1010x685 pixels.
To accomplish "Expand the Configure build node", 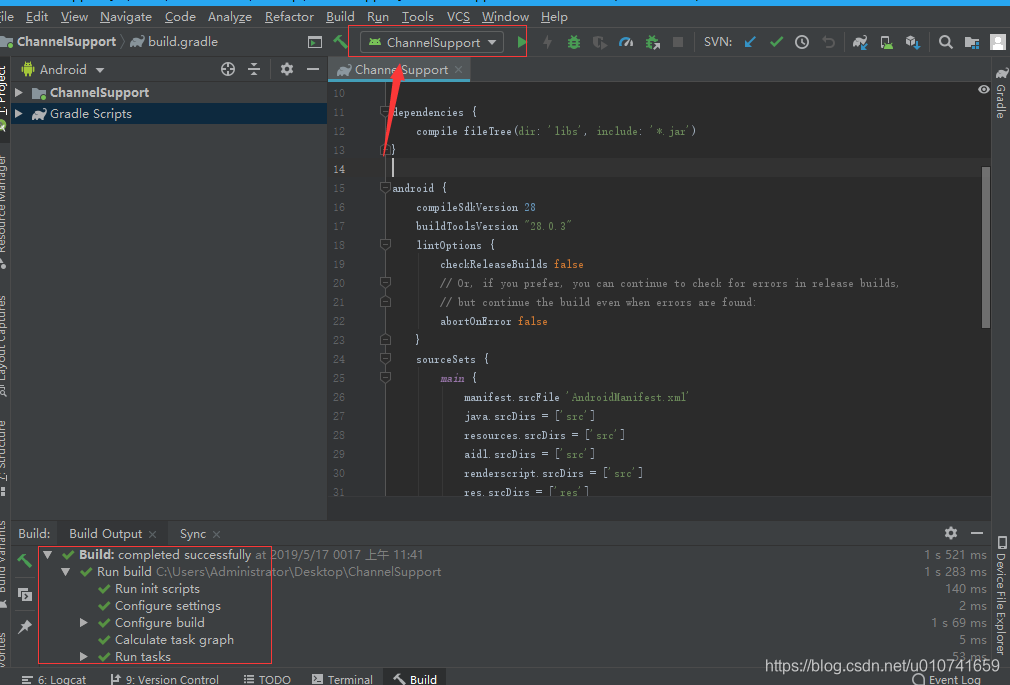I will point(84,622).
